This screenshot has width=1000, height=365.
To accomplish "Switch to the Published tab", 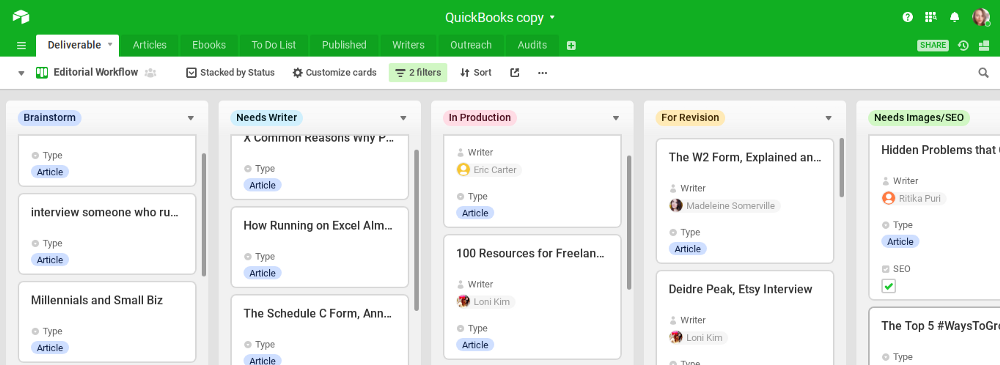I will pos(344,45).
